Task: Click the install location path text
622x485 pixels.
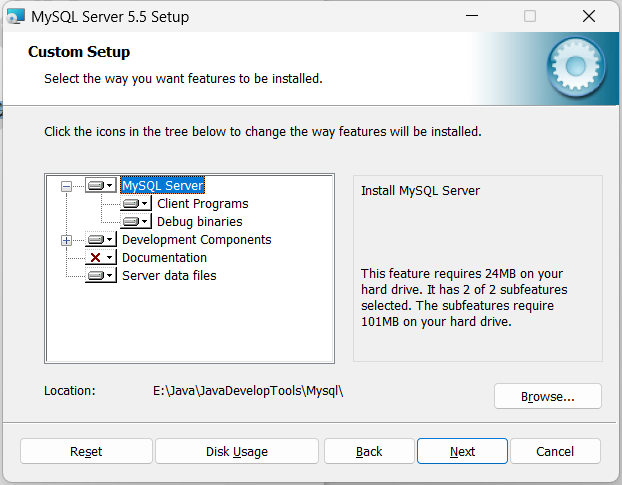Action: (x=248, y=391)
